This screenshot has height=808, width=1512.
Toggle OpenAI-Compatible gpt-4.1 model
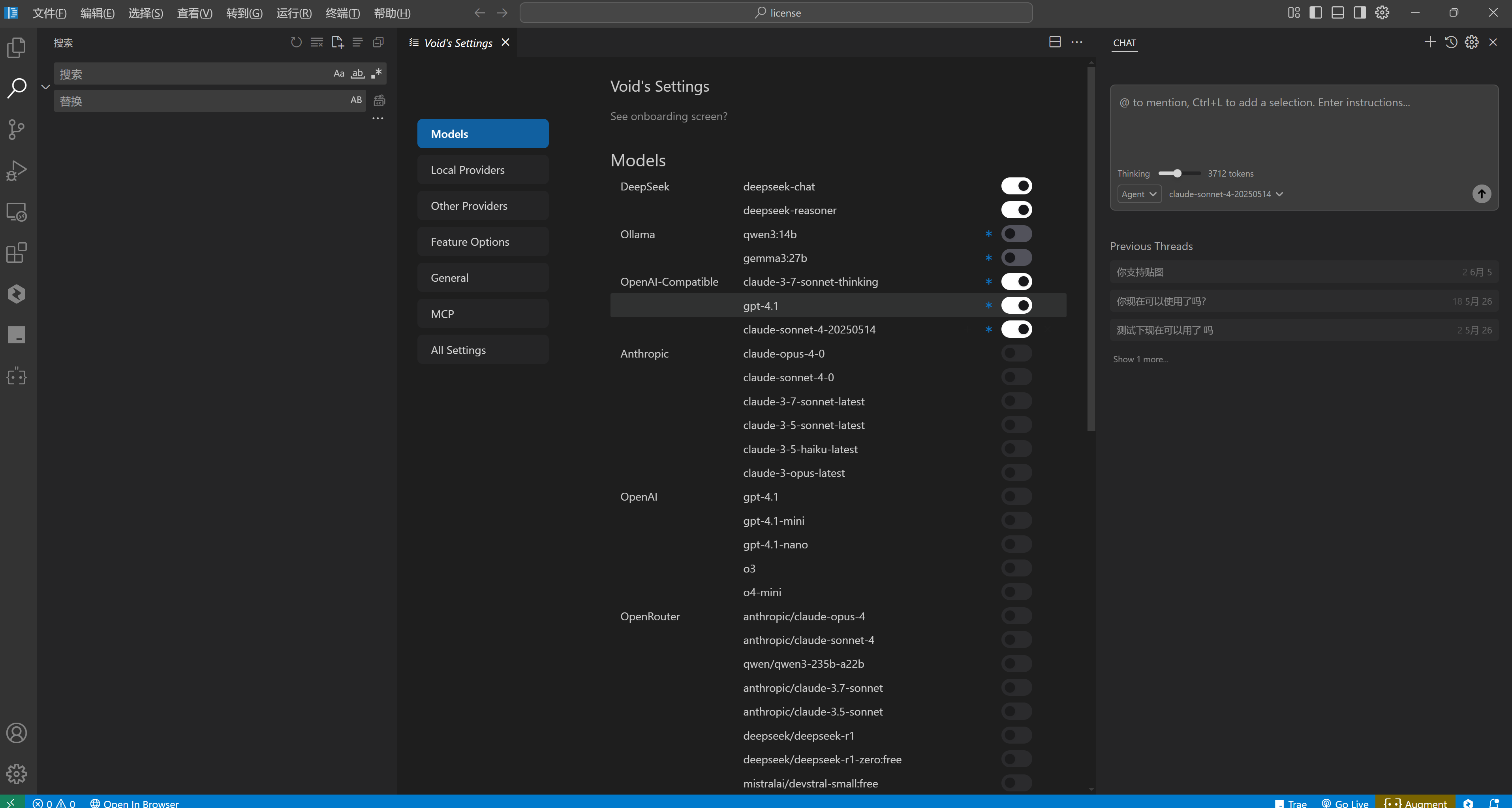(x=1016, y=305)
